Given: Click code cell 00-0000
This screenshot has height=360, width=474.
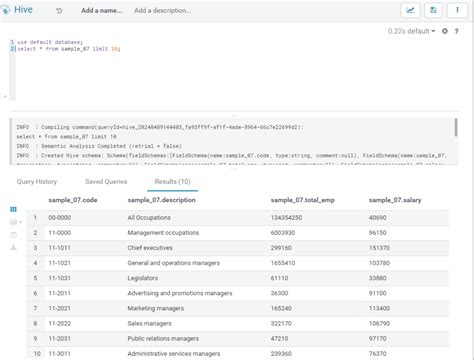Looking at the screenshot, I should (60, 218).
